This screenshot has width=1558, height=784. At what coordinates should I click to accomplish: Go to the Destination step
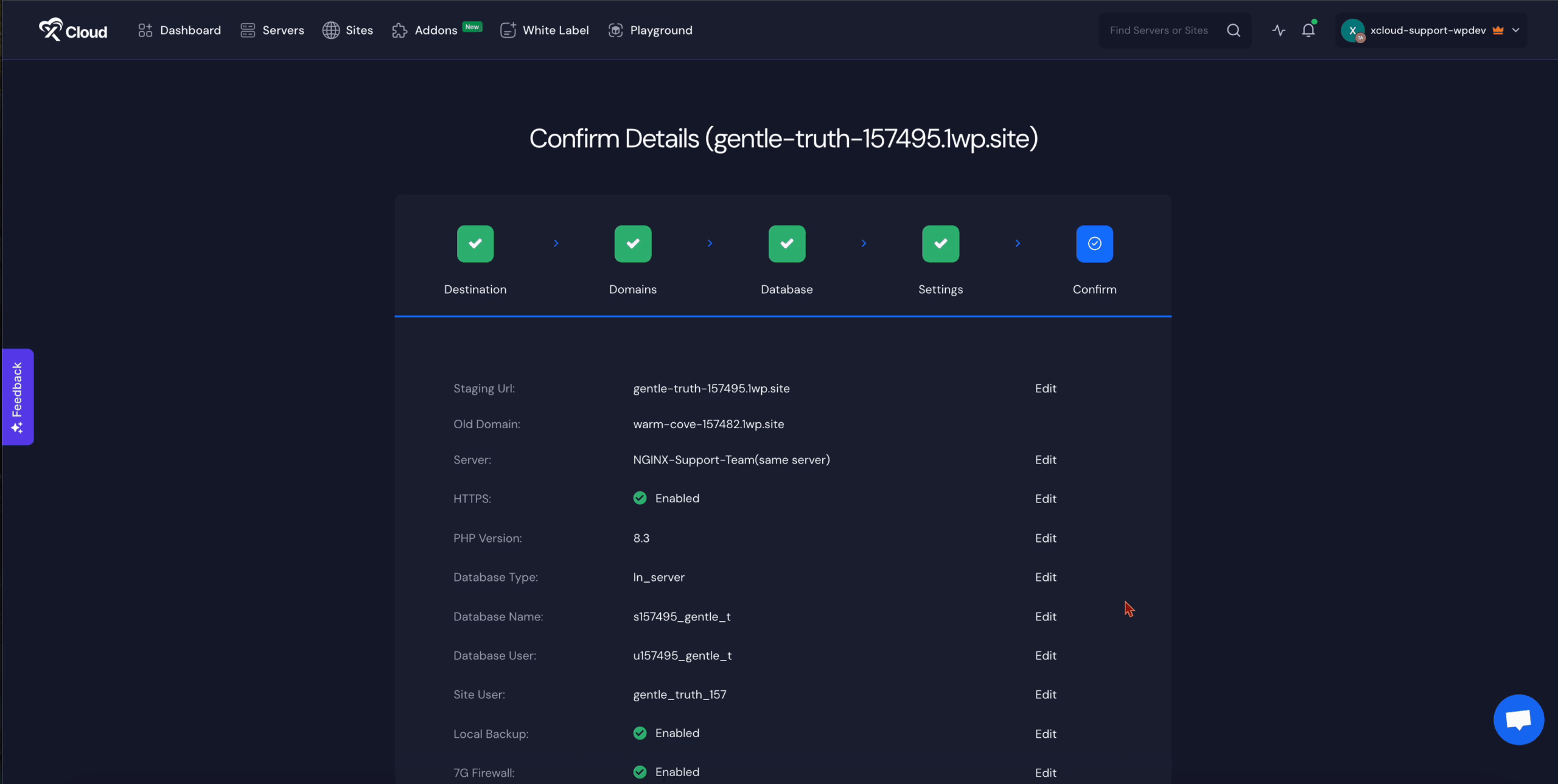[475, 244]
